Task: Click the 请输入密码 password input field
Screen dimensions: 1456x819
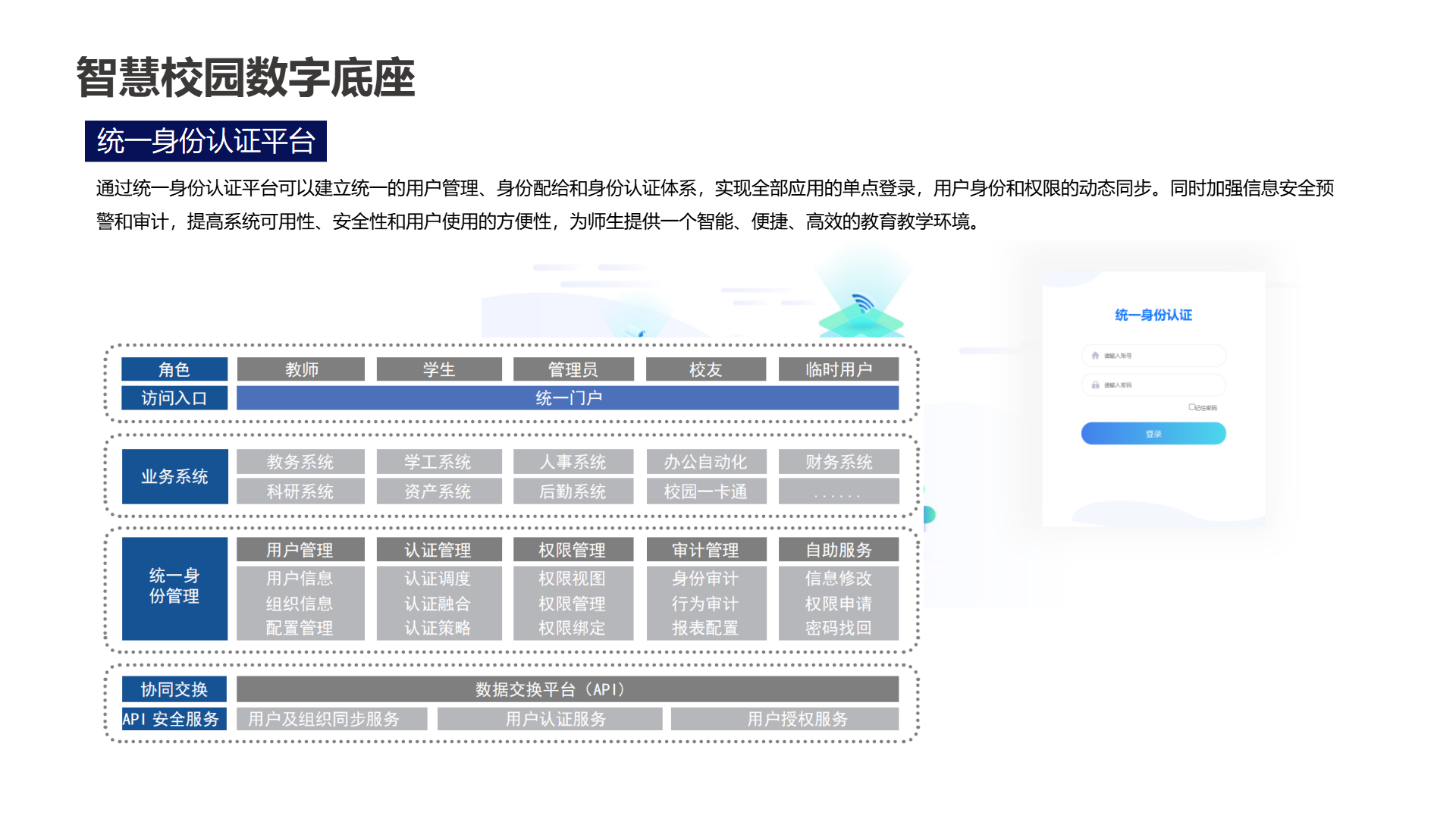Action: (x=1153, y=384)
